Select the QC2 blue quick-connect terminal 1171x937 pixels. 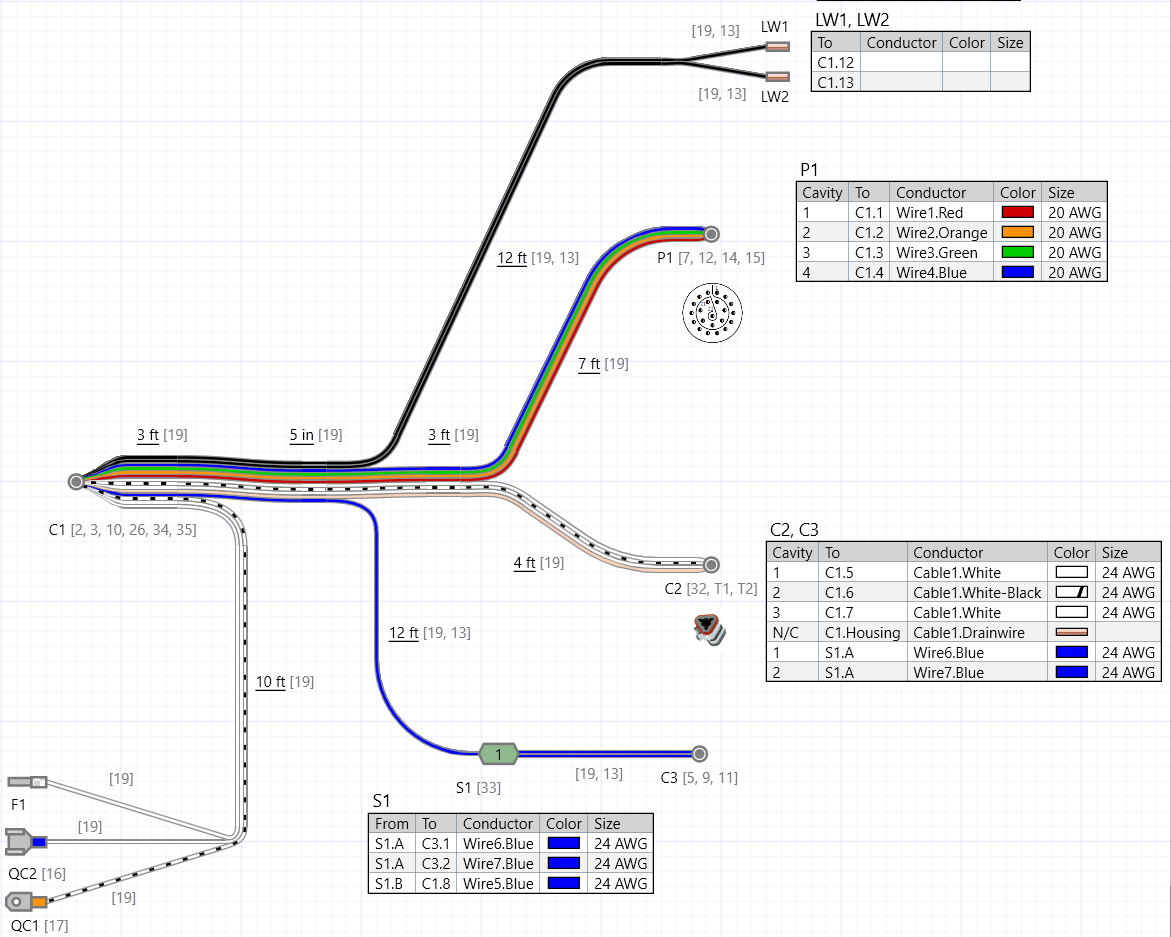click(x=27, y=841)
